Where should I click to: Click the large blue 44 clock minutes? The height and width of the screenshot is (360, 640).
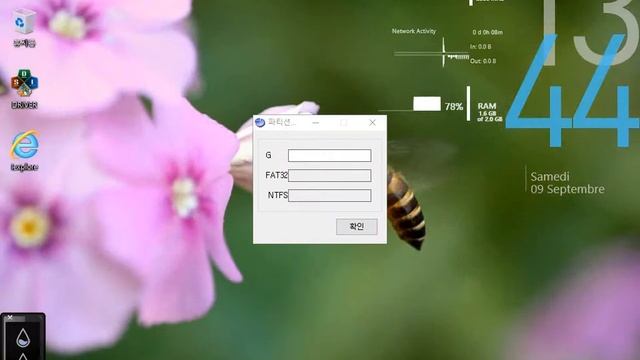point(571,91)
